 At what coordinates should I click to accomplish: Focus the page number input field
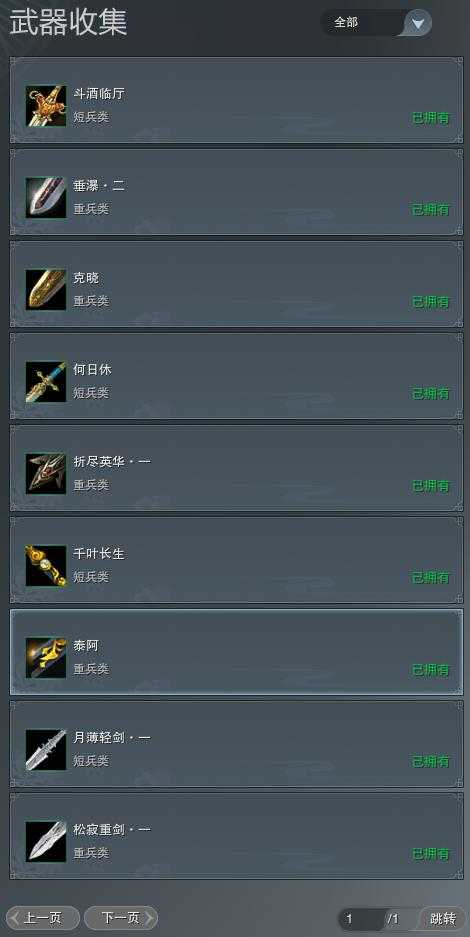pyautogui.click(x=361, y=919)
